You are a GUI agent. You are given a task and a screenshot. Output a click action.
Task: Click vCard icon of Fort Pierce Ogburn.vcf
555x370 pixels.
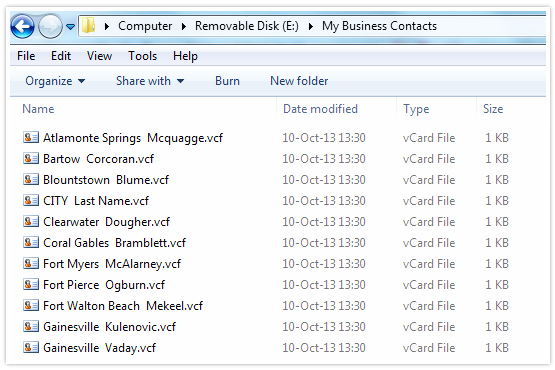[x=31, y=284]
